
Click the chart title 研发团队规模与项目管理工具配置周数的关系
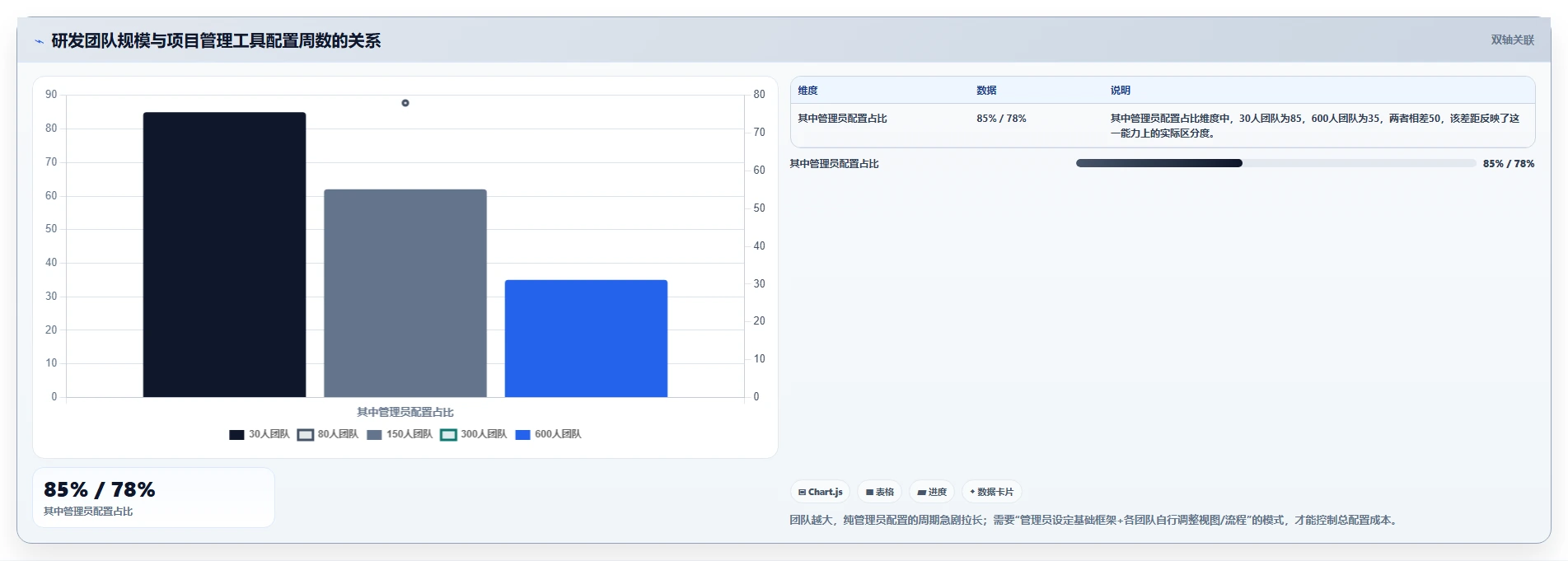[x=216, y=41]
